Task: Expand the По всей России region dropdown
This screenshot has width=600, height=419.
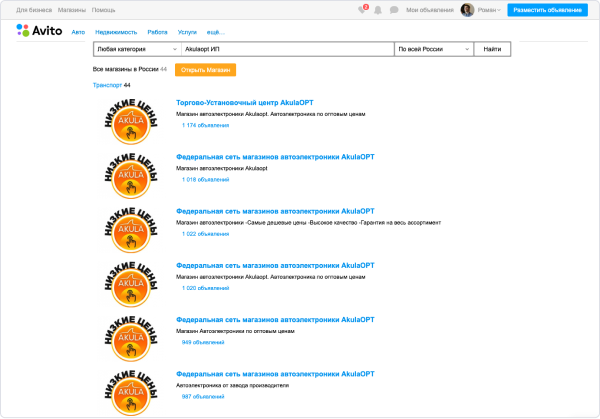Action: (x=431, y=48)
